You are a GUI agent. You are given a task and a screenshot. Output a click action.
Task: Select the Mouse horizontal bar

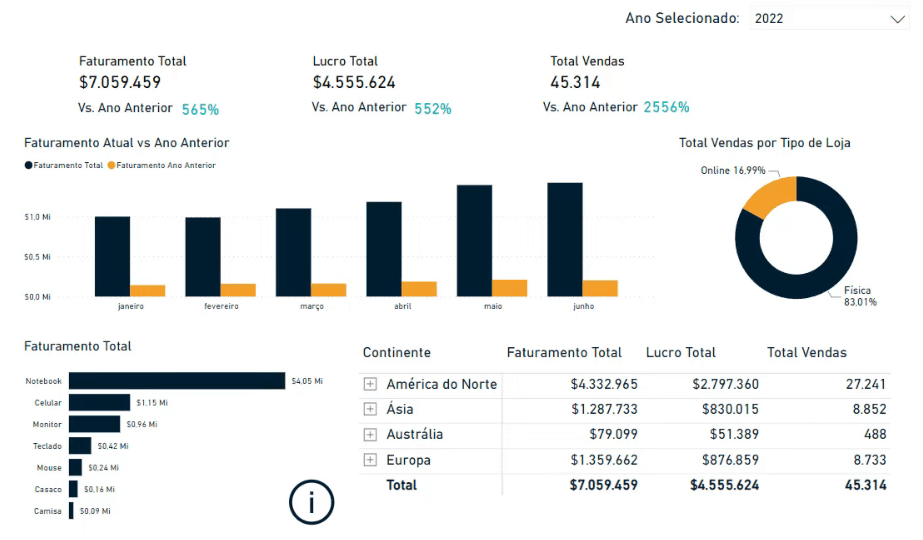click(x=75, y=468)
